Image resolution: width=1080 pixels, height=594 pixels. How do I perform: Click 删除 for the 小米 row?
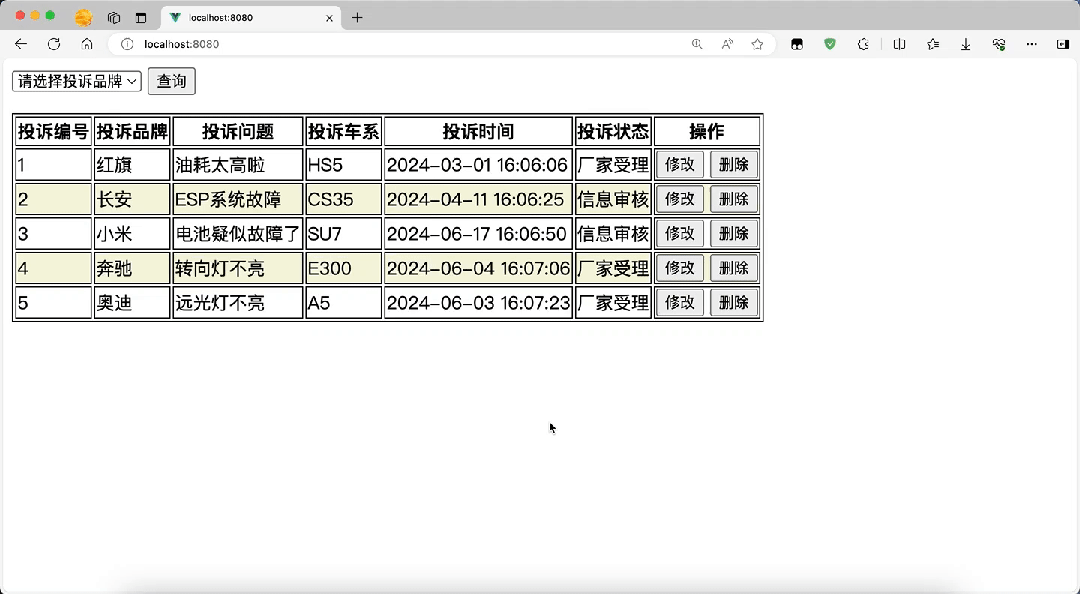coord(734,234)
